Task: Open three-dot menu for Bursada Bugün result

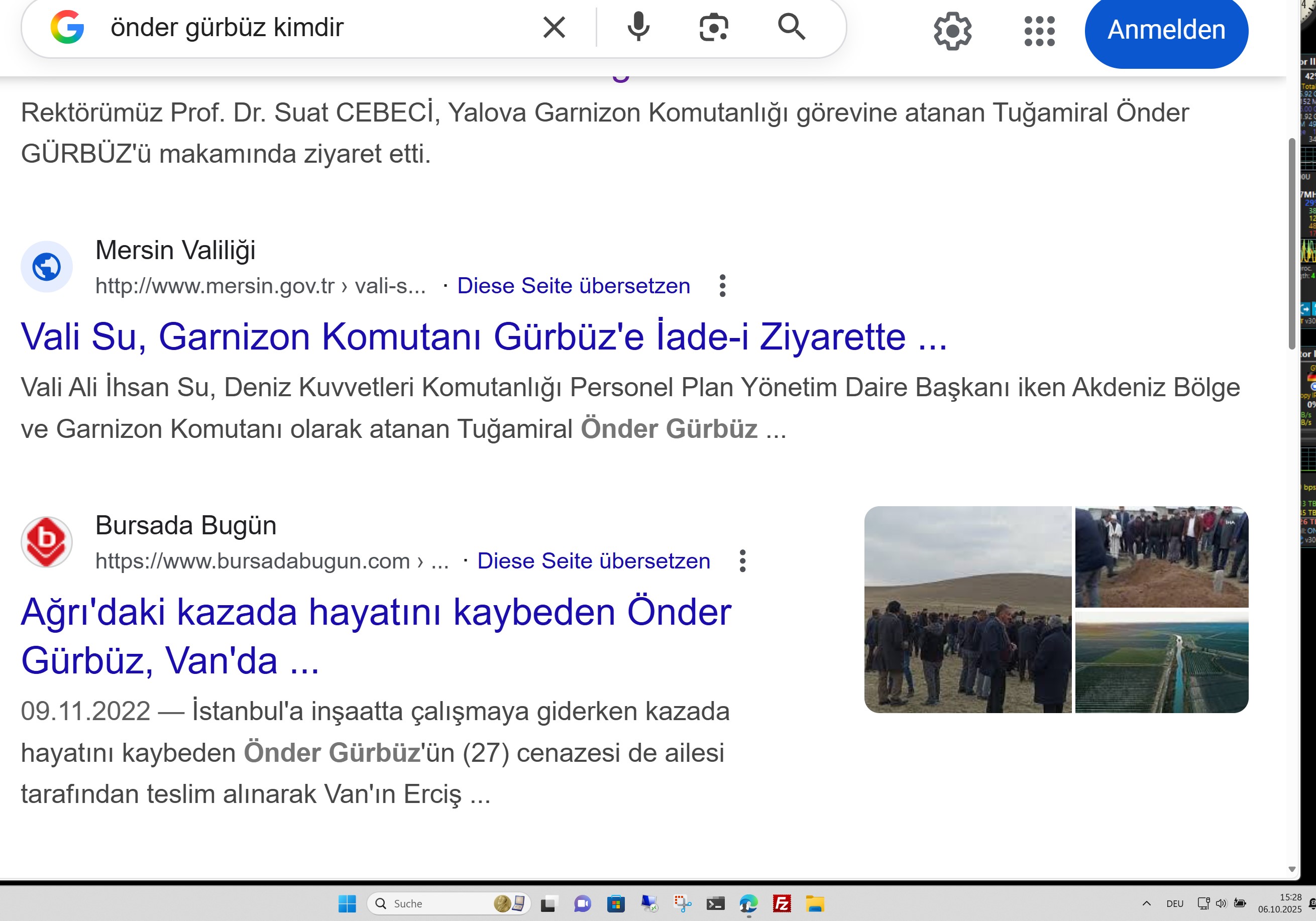Action: [742, 560]
